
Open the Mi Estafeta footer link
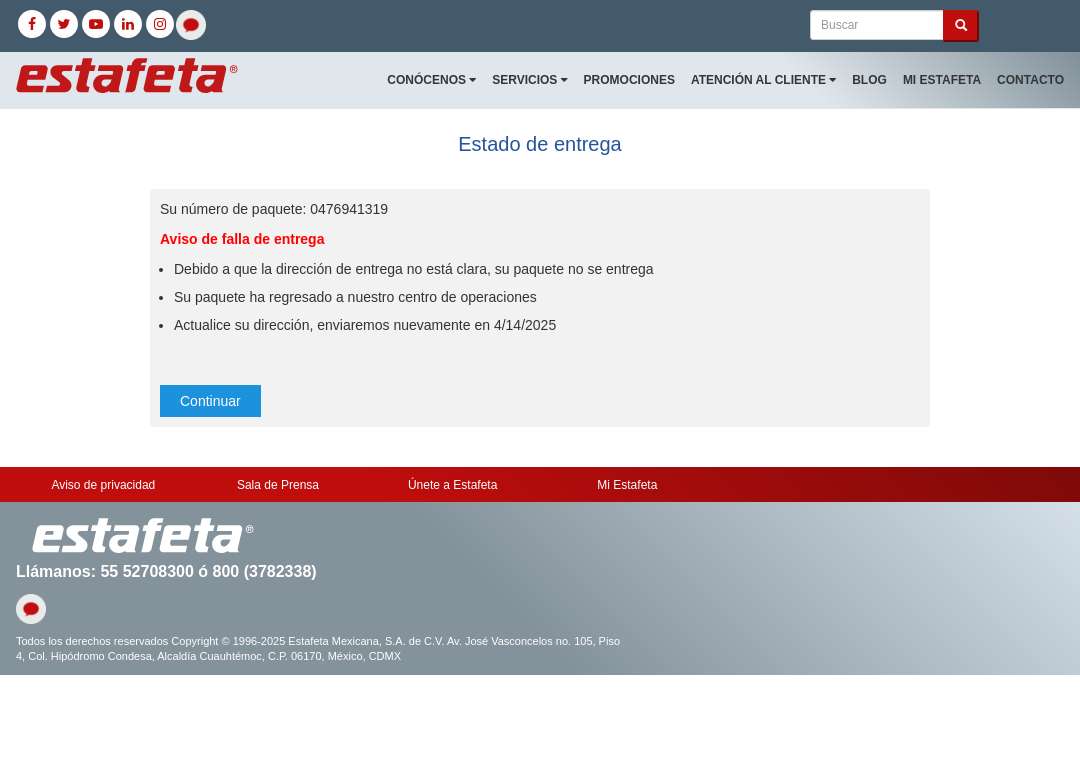click(x=627, y=485)
